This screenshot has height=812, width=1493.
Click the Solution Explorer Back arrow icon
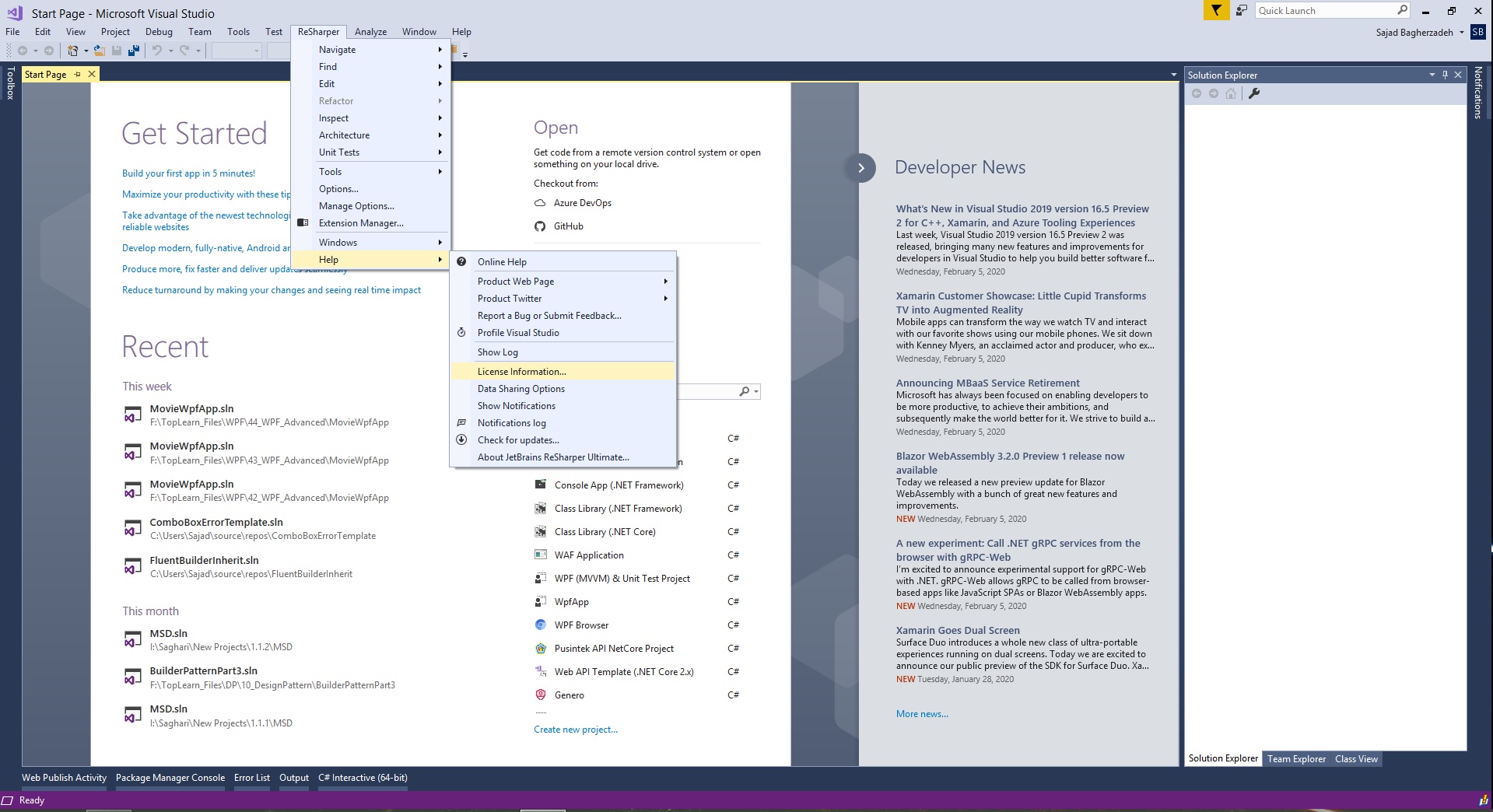click(1197, 93)
